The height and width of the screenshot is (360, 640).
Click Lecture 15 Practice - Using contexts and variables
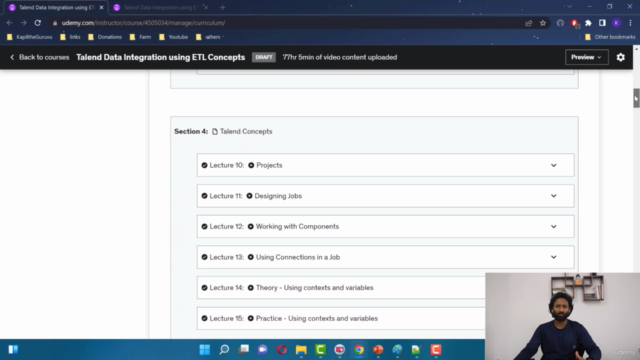point(317,318)
